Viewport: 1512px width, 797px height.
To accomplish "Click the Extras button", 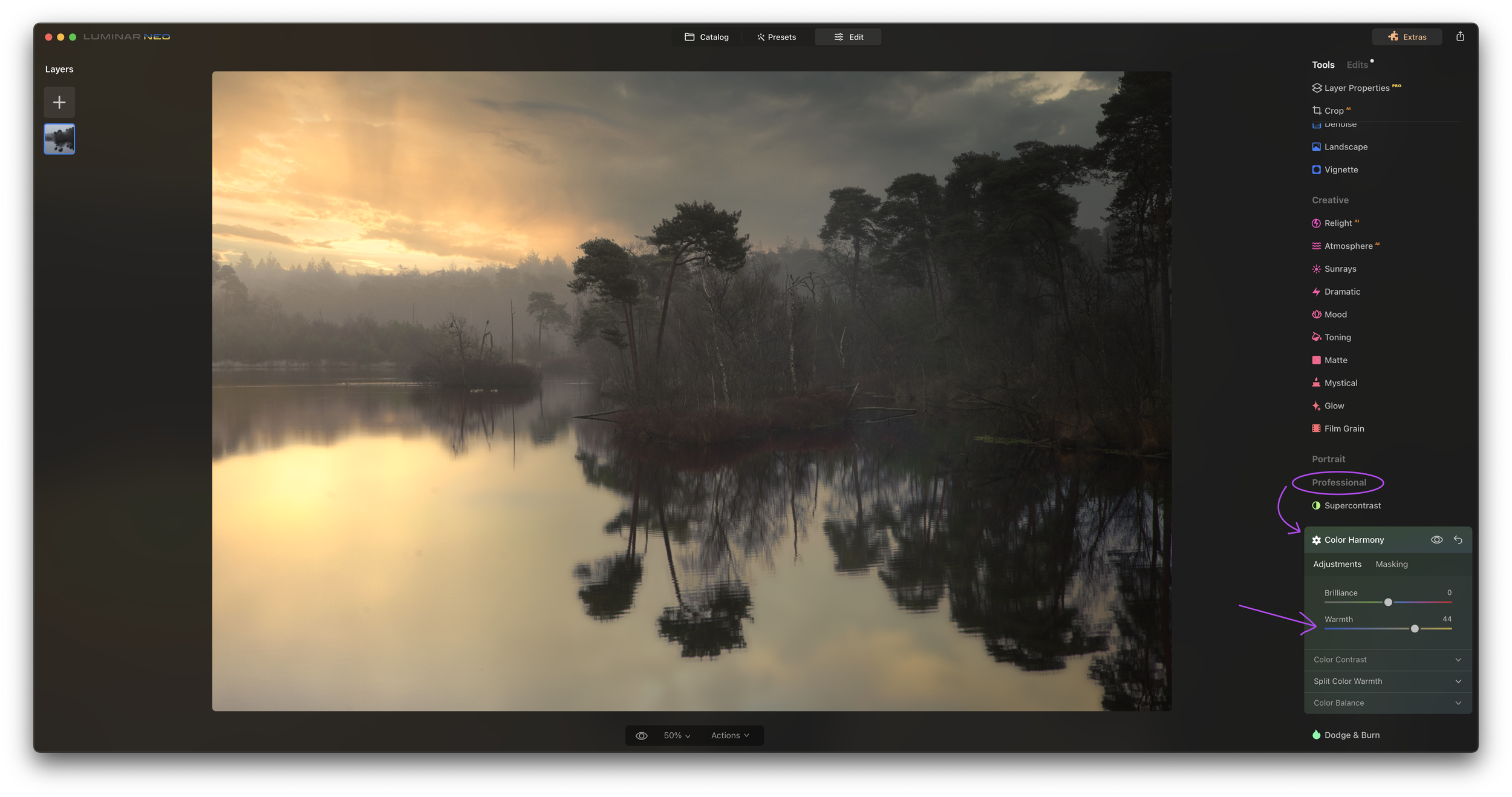I will [x=1407, y=37].
